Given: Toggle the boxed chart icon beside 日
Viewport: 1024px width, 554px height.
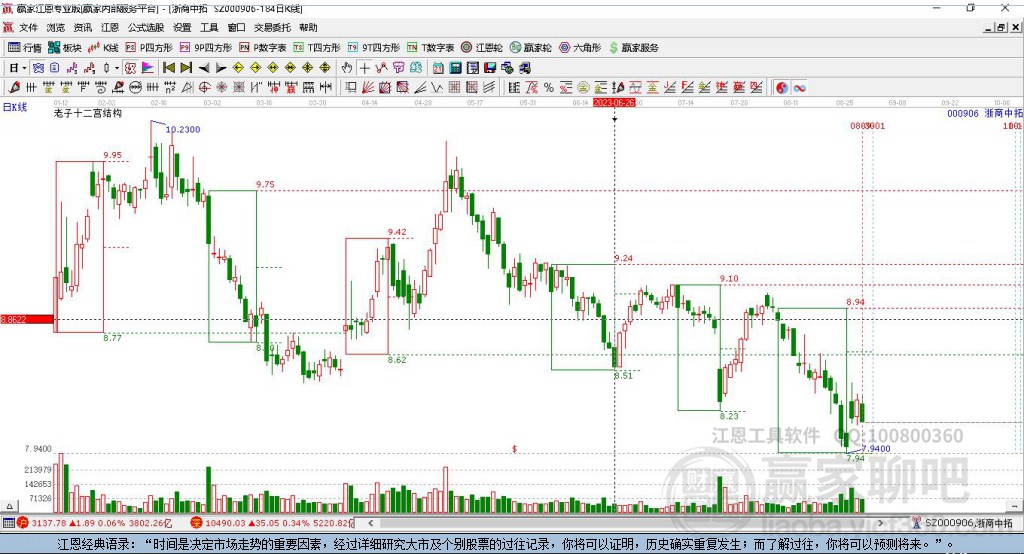Looking at the screenshot, I should (38, 68).
